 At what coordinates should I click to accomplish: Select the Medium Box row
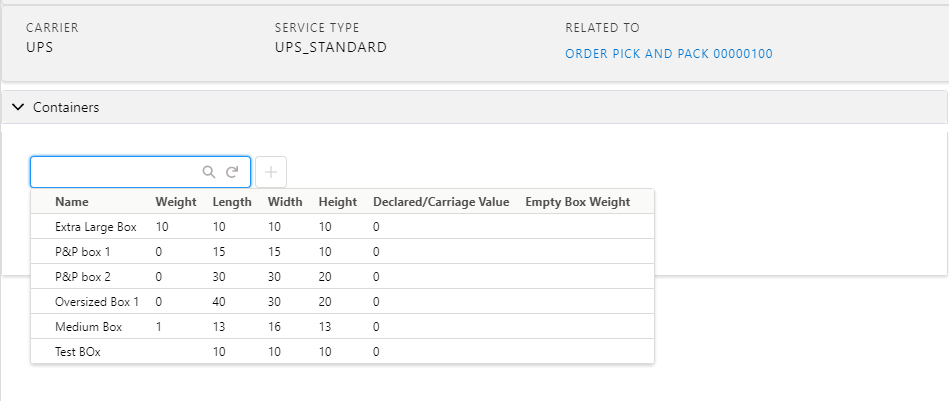343,327
